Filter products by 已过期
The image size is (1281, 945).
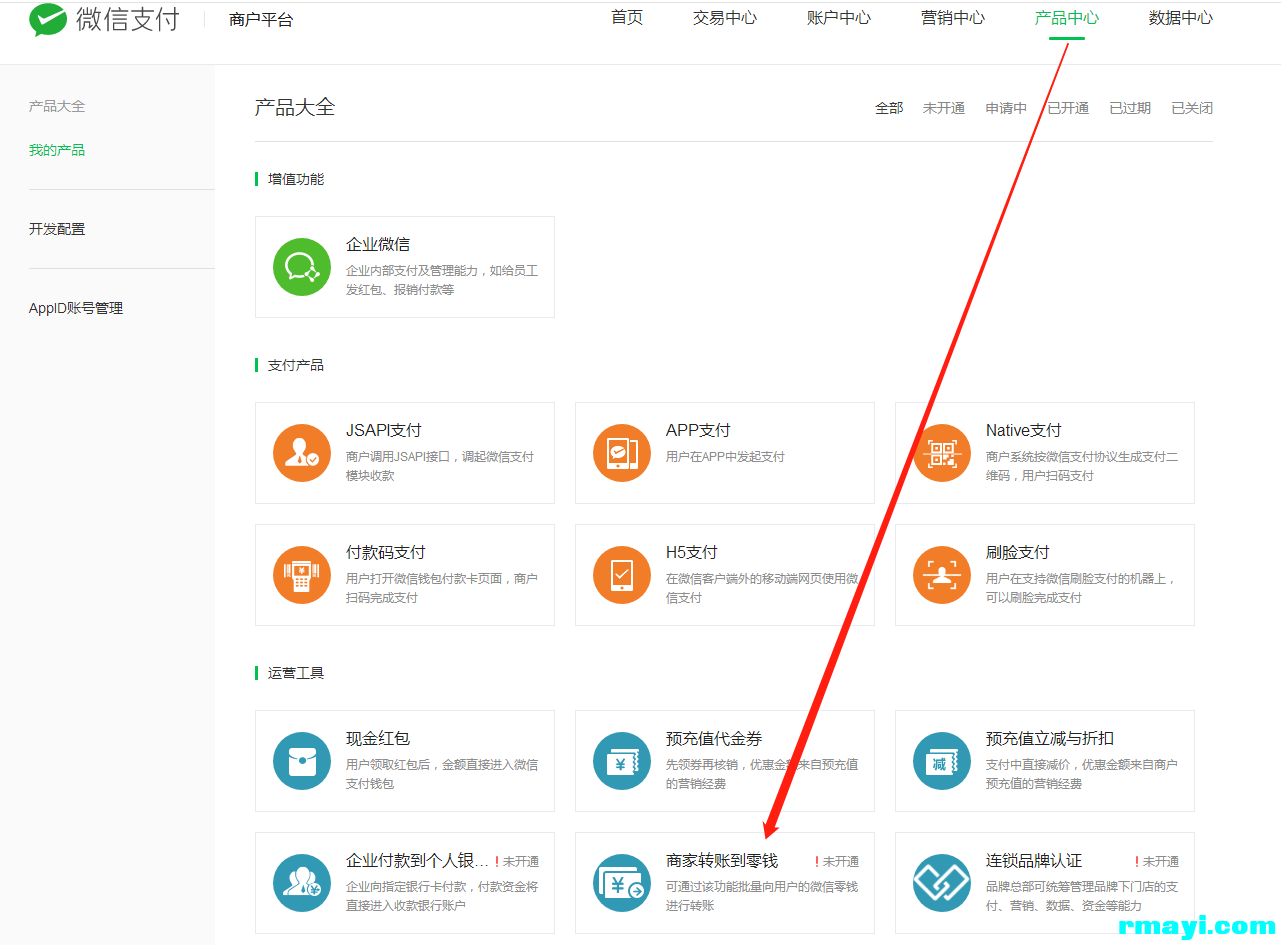tap(1130, 108)
